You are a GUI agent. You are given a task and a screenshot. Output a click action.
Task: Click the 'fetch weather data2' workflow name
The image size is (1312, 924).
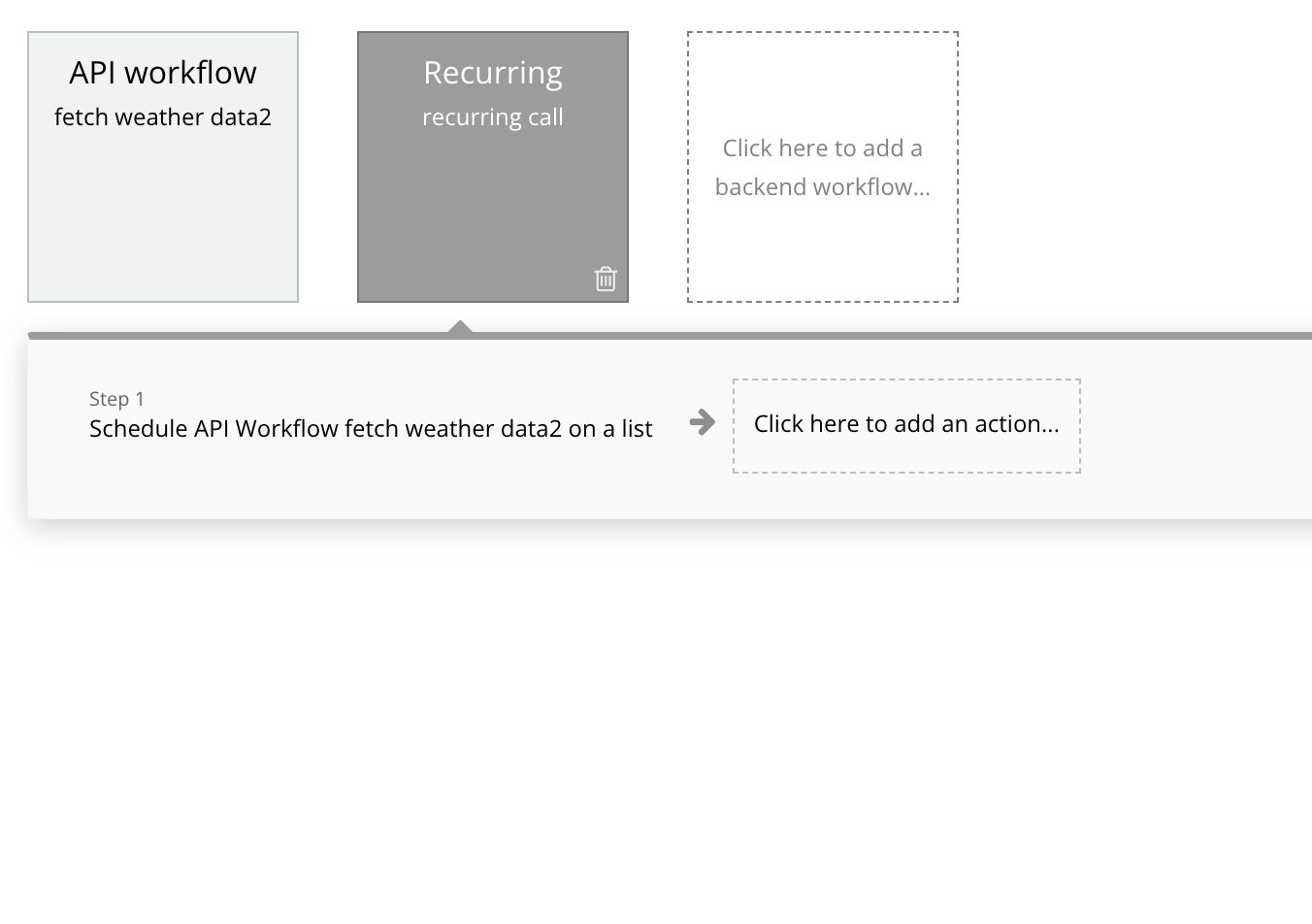click(163, 117)
